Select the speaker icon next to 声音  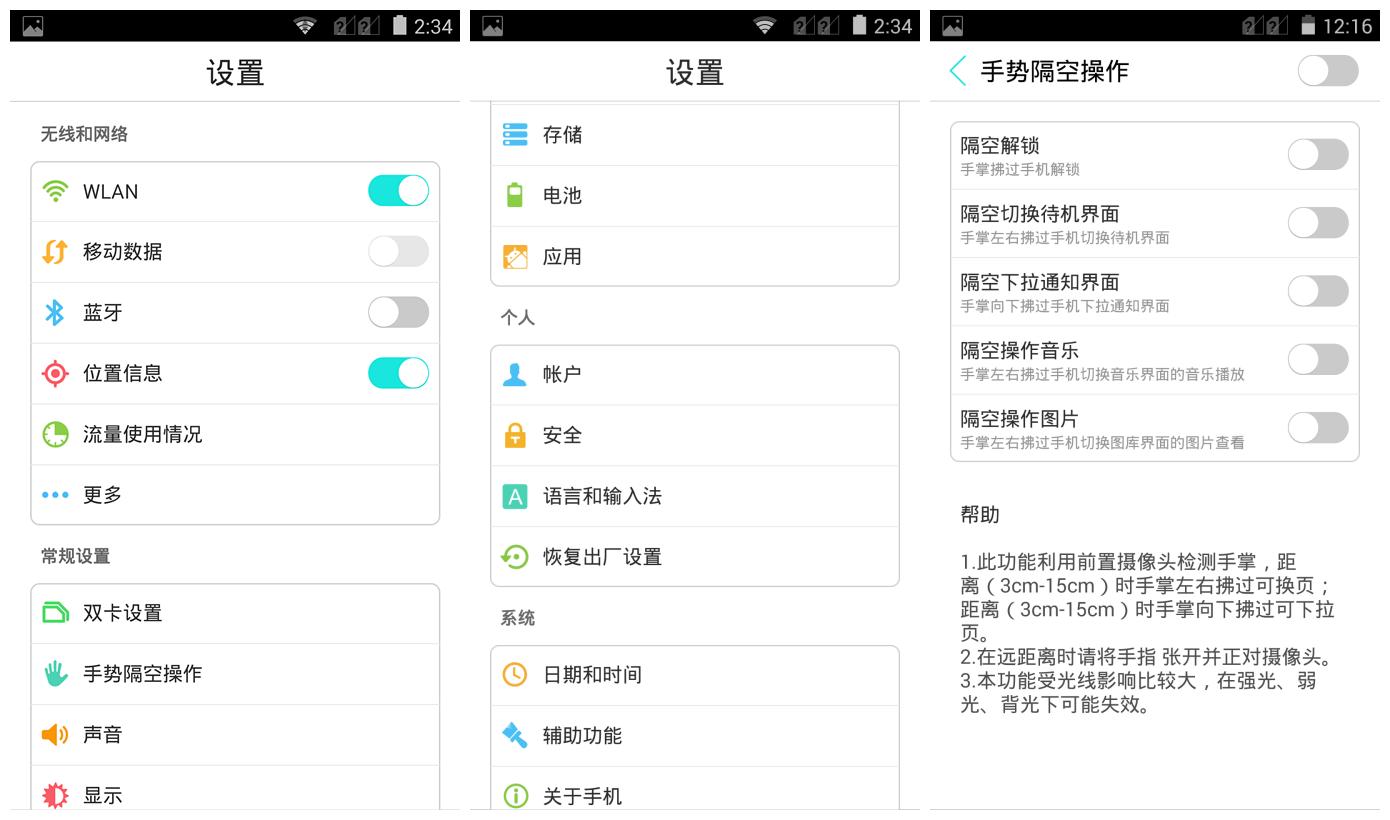pyautogui.click(x=55, y=734)
